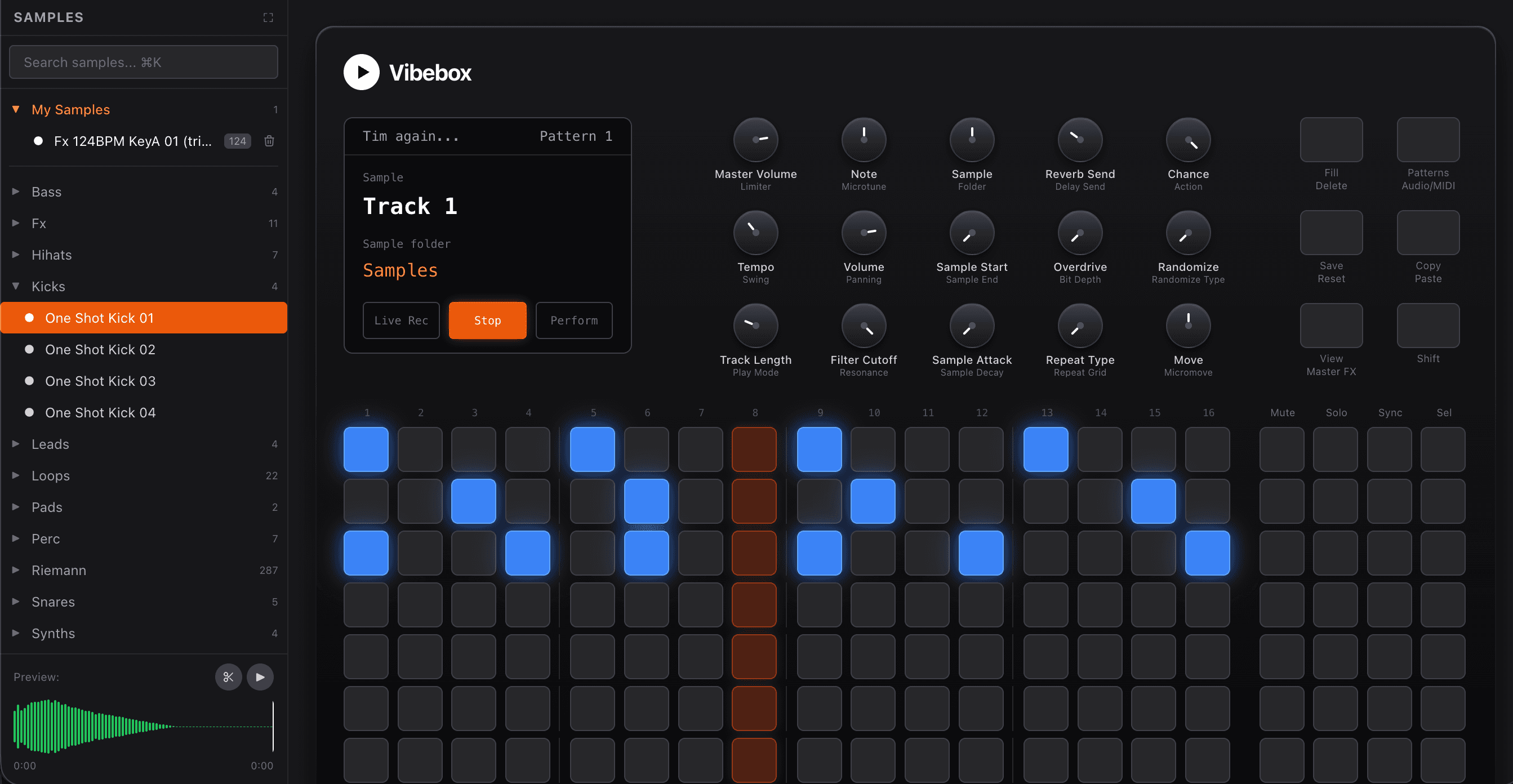Image resolution: width=1513 pixels, height=784 pixels.
Task: Click the scissors trim icon in Preview panel
Action: point(229,676)
